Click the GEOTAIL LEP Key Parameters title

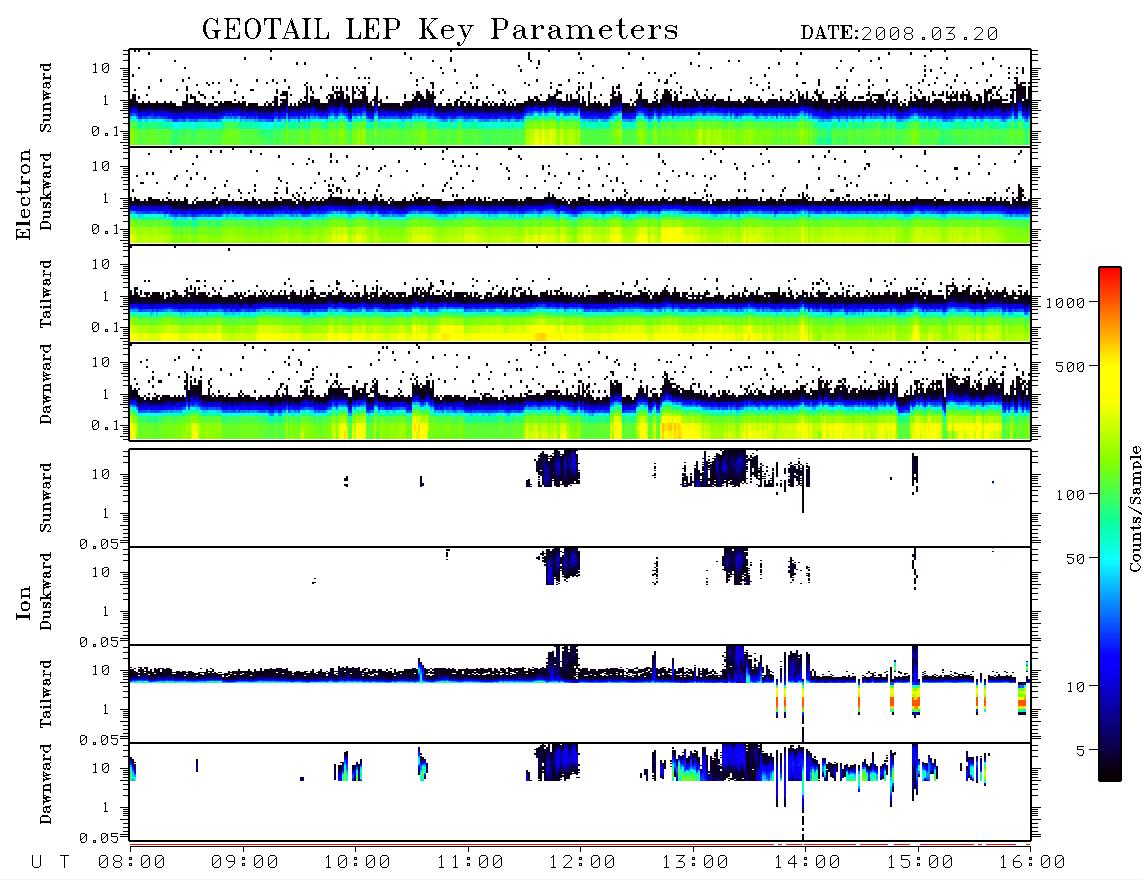coord(440,31)
